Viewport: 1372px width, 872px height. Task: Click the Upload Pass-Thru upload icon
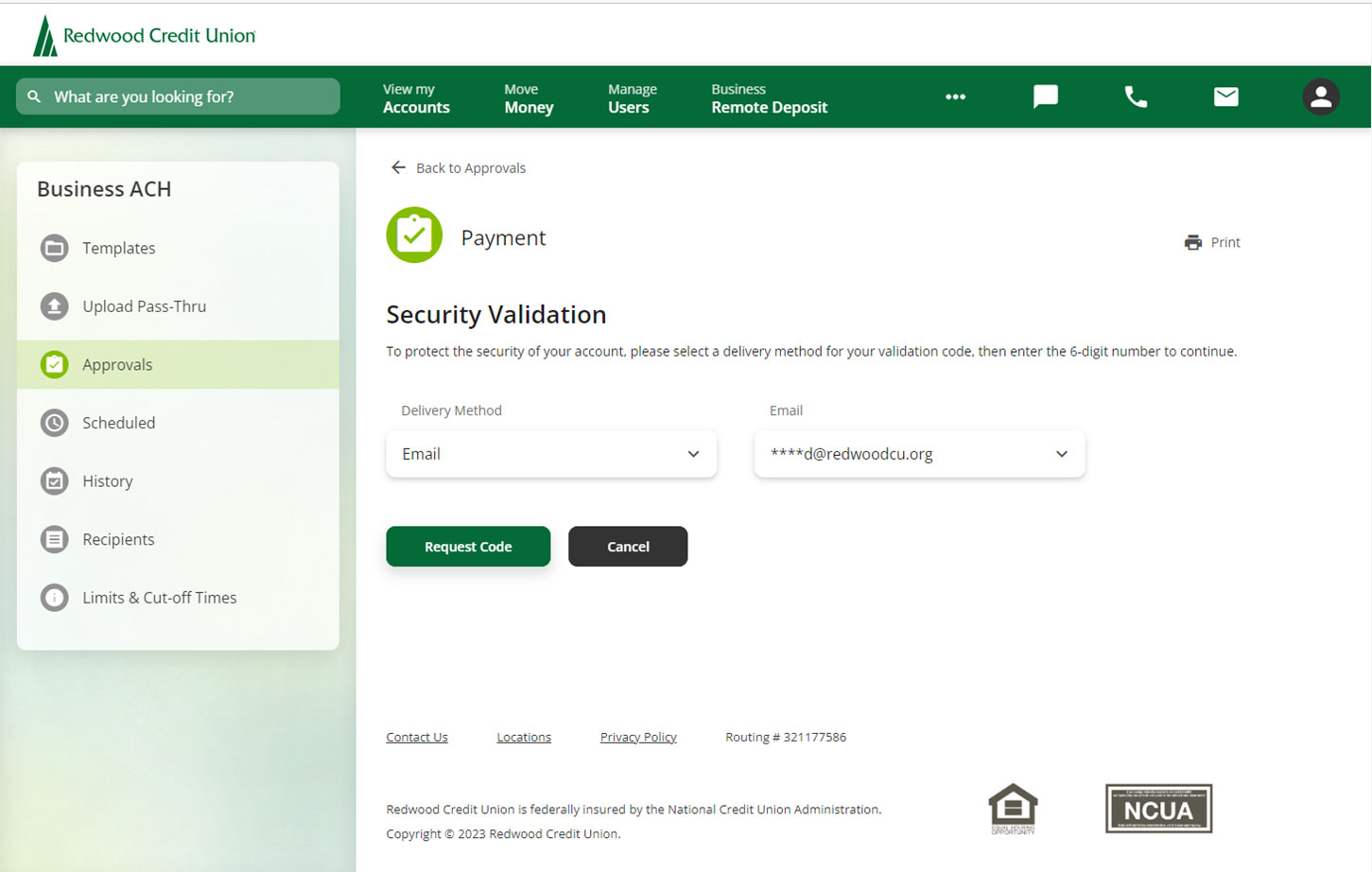point(55,306)
